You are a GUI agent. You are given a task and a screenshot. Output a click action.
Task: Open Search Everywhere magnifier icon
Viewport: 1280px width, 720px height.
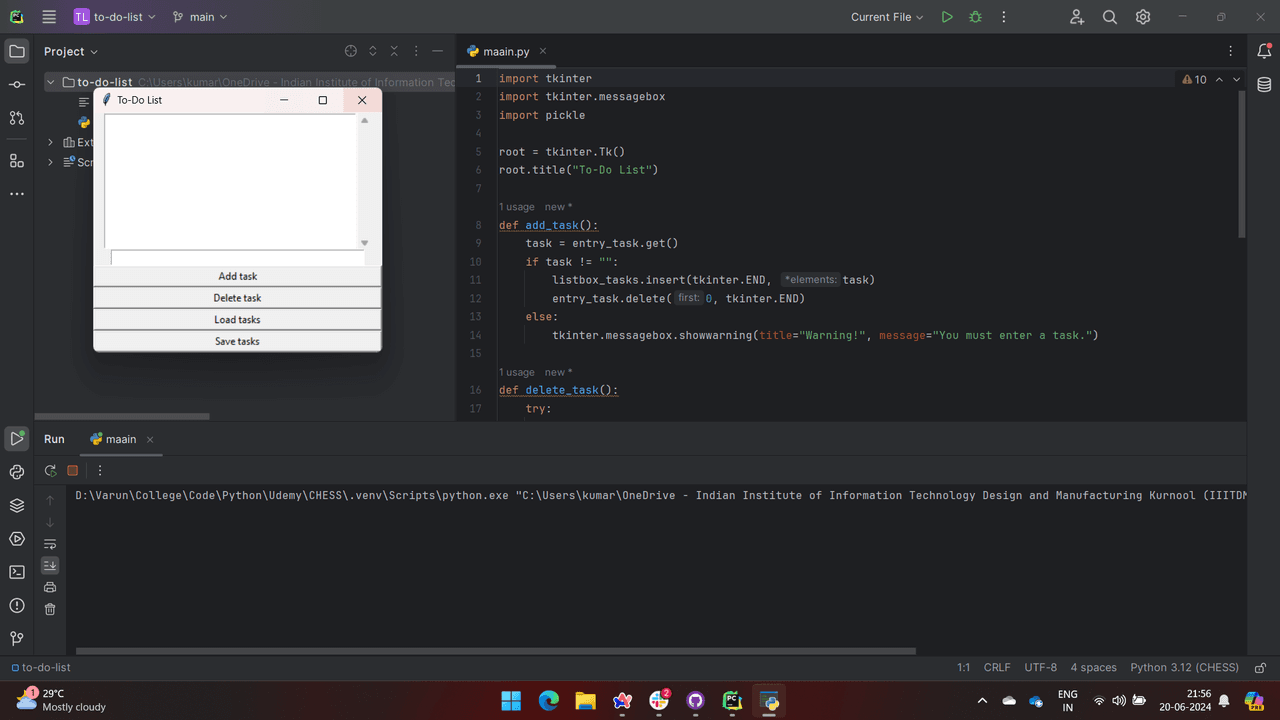(x=1110, y=17)
